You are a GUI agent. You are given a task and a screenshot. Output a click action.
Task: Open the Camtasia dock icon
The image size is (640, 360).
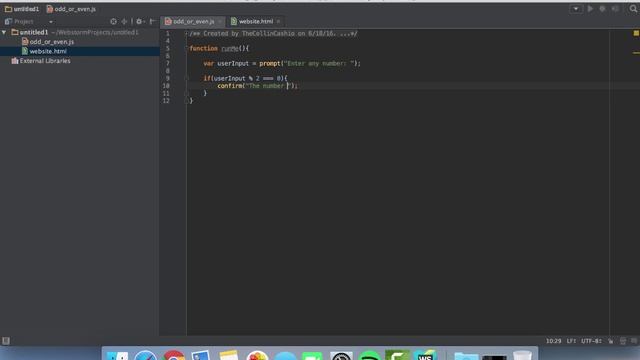[x=397, y=355]
